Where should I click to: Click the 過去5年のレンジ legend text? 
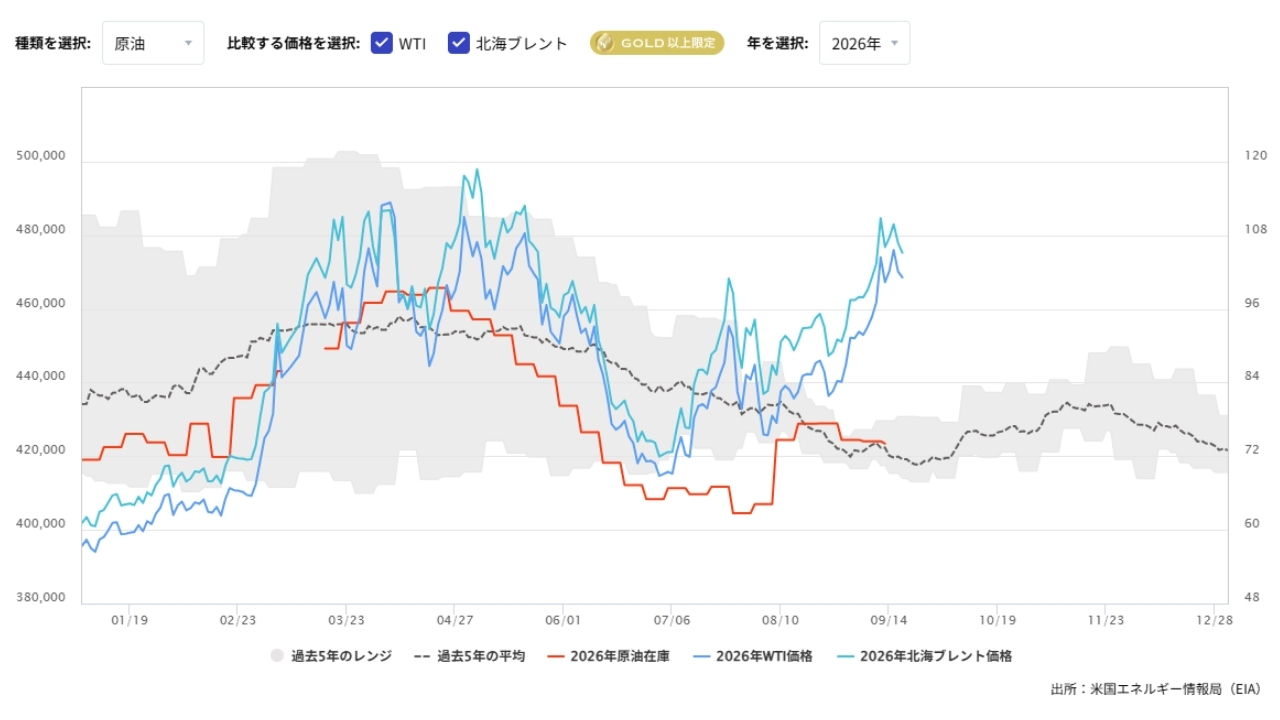click(x=340, y=656)
